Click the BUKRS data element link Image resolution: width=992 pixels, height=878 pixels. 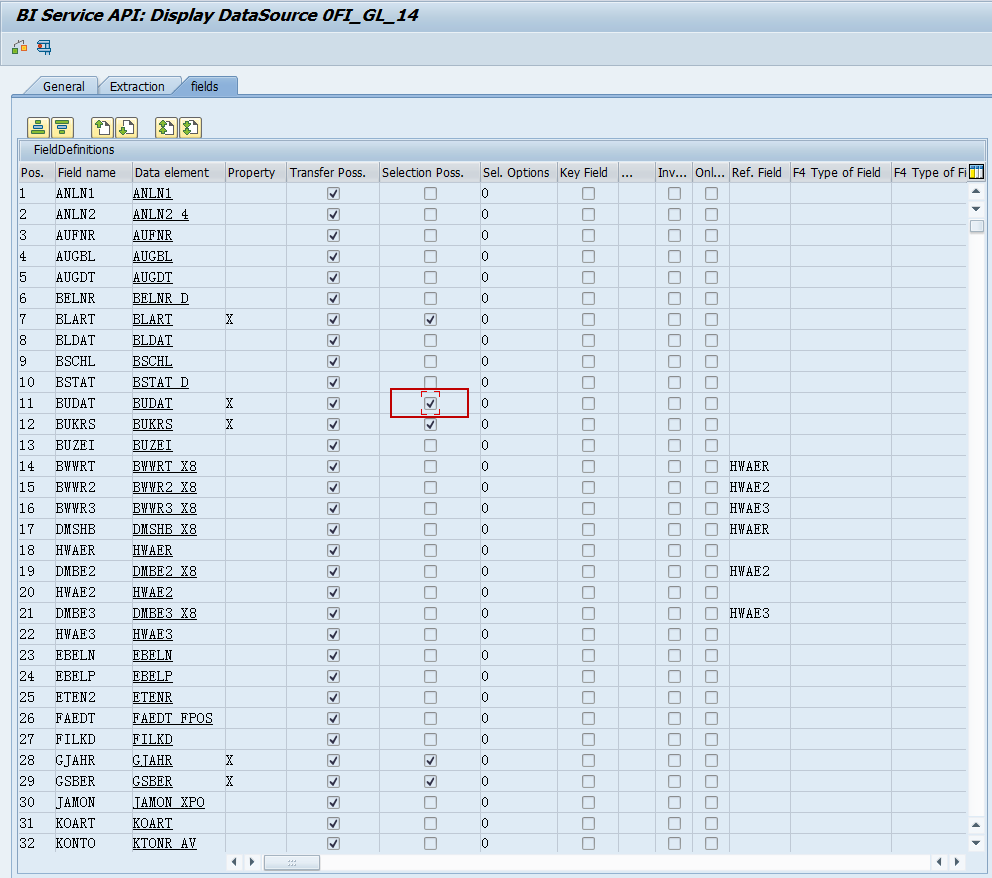(x=152, y=424)
